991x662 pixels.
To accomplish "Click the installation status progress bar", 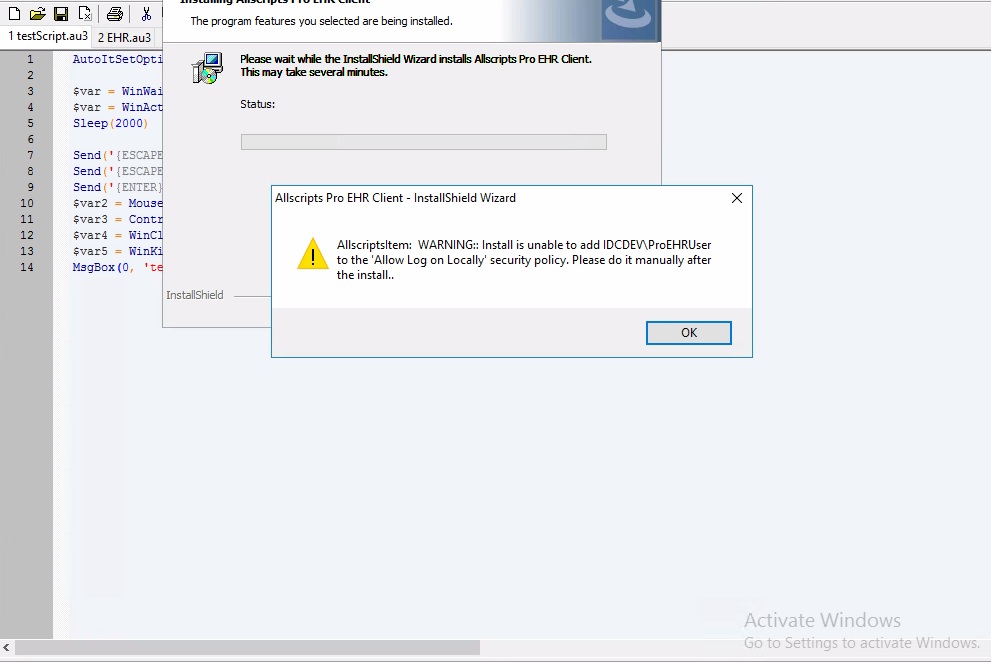I will pyautogui.click(x=423, y=142).
